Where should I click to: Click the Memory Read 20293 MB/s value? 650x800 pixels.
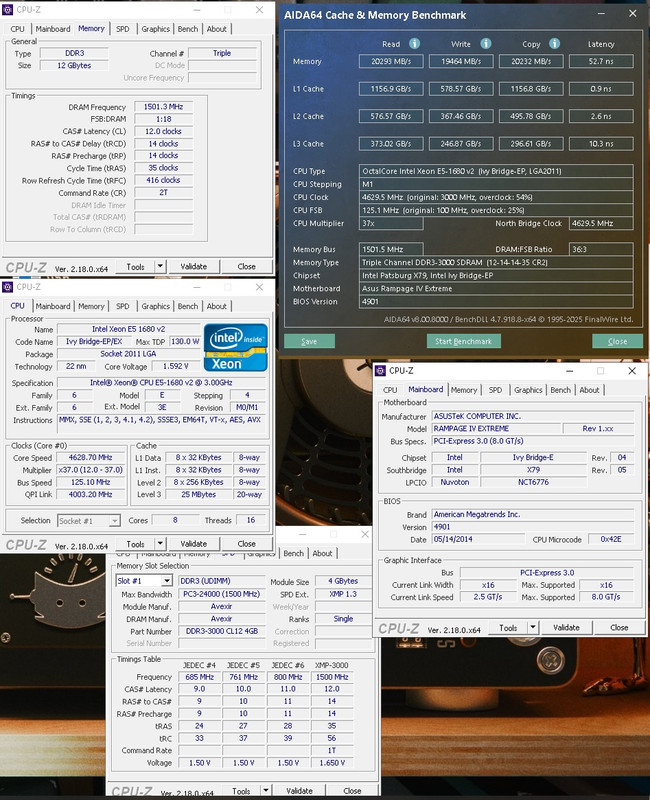[391, 61]
